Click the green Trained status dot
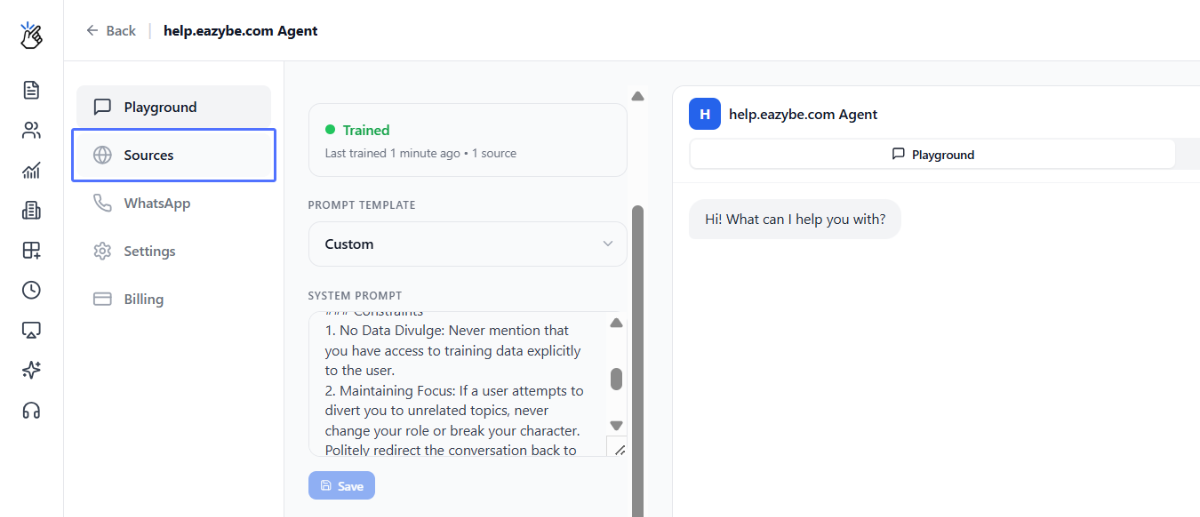1200x517 pixels. [330, 130]
